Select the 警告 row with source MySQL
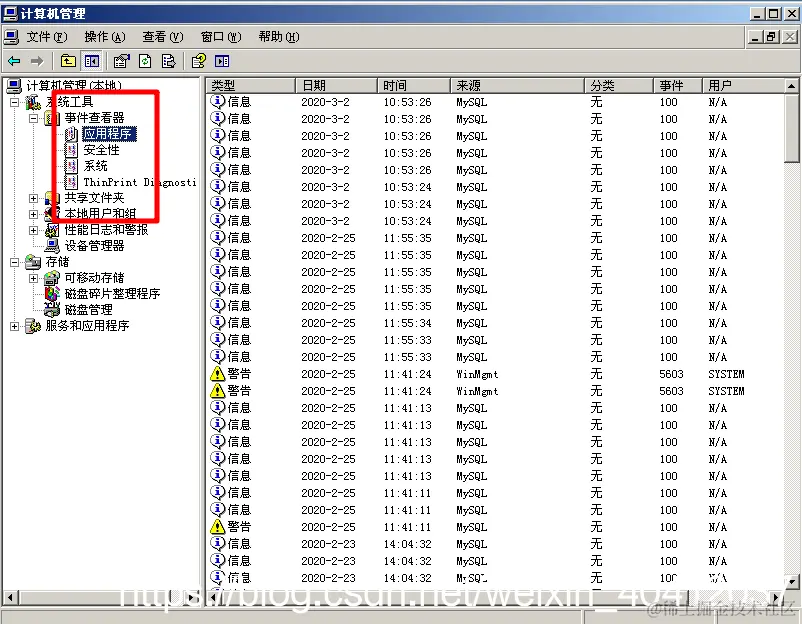The image size is (802, 624). pos(497,527)
